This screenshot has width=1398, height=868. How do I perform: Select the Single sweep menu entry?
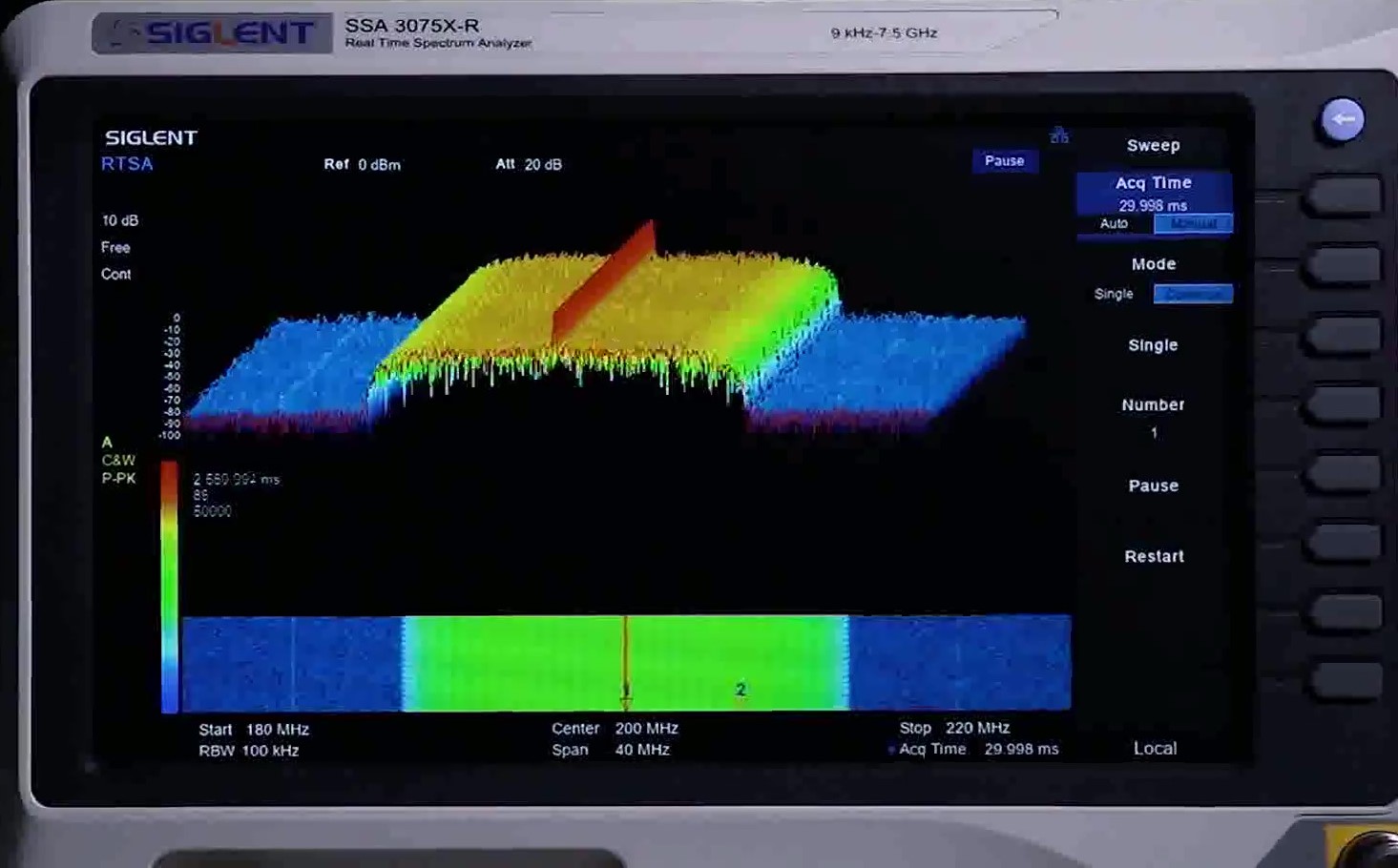(x=1153, y=345)
